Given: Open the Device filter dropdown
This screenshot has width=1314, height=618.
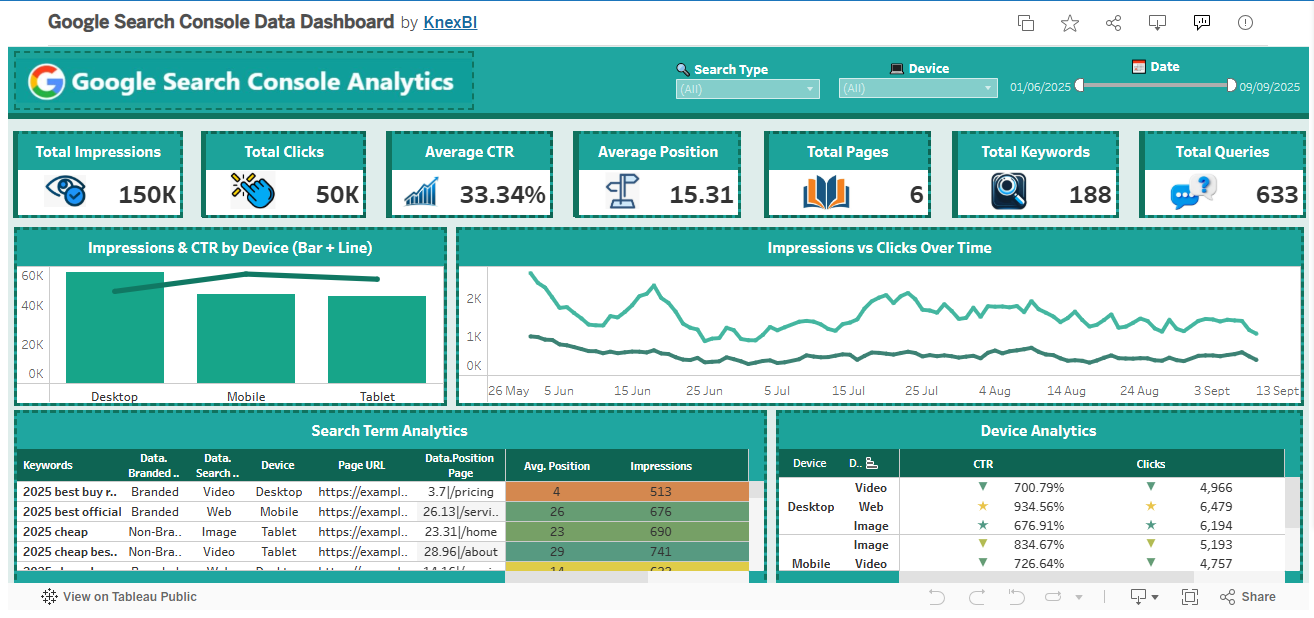Looking at the screenshot, I should [918, 88].
